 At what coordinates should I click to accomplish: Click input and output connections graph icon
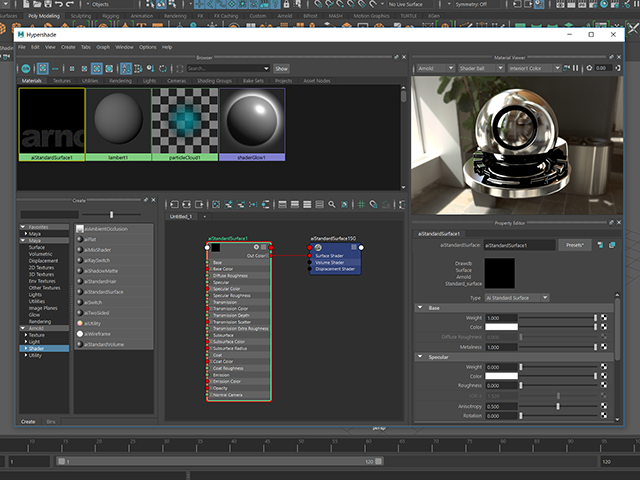[187, 204]
